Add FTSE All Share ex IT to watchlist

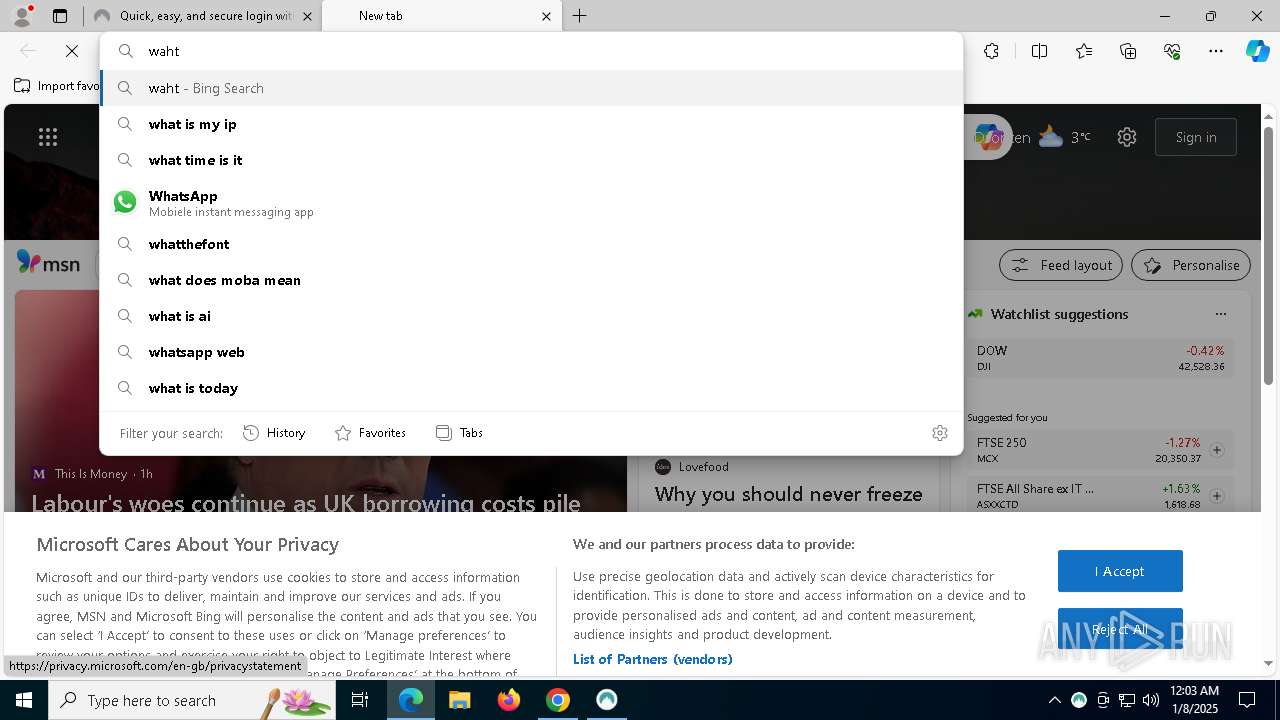1217,496
